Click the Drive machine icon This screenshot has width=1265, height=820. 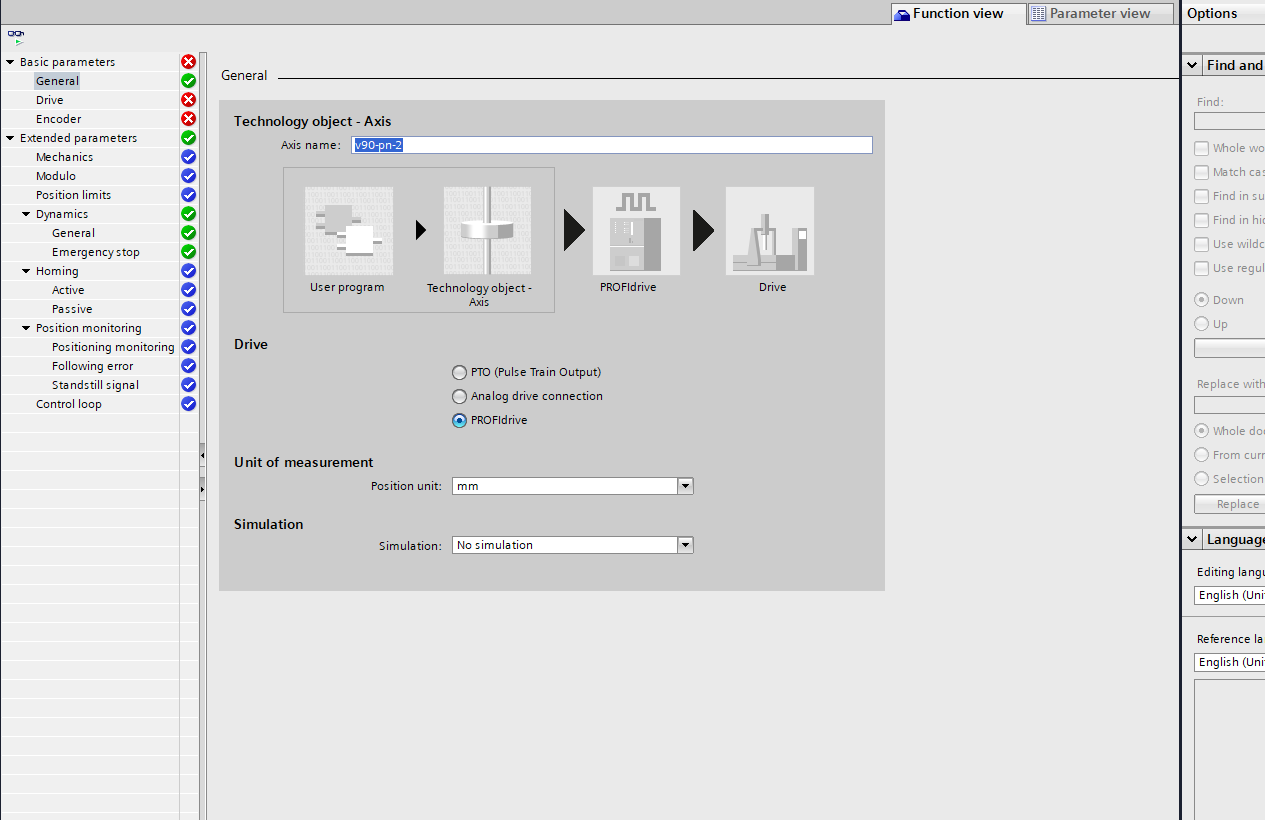coord(770,231)
